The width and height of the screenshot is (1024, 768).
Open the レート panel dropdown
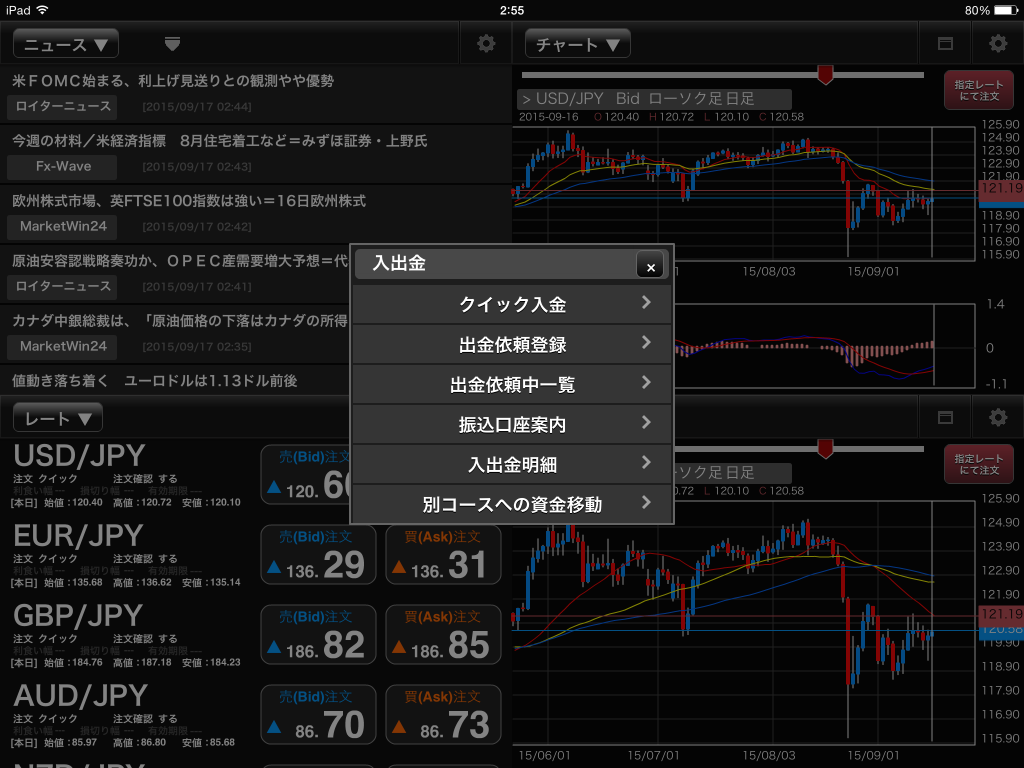(57, 419)
